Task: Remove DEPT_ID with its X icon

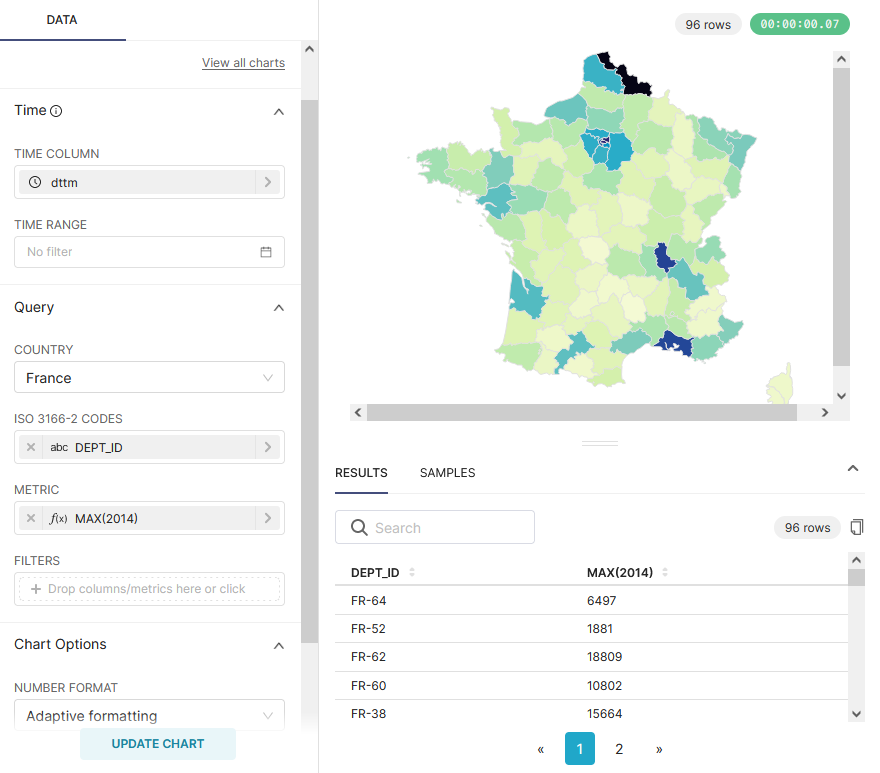Action: (x=31, y=447)
